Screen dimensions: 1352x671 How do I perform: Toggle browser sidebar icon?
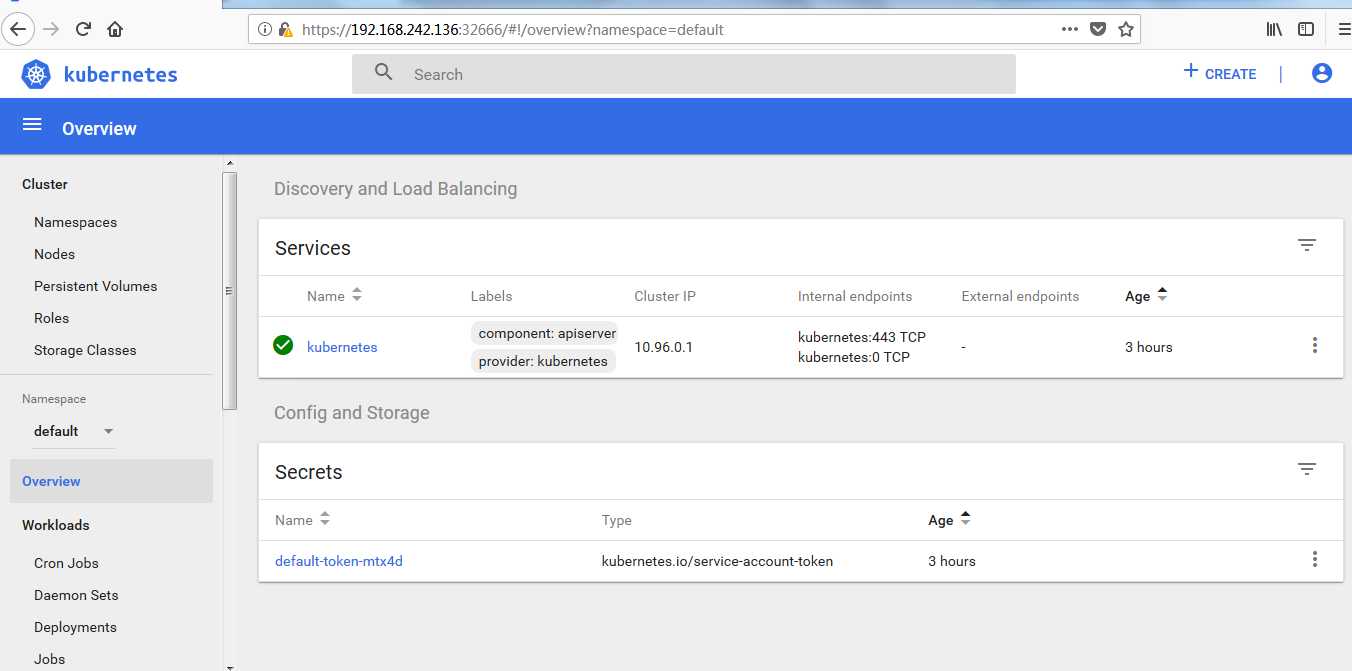pos(1306,29)
